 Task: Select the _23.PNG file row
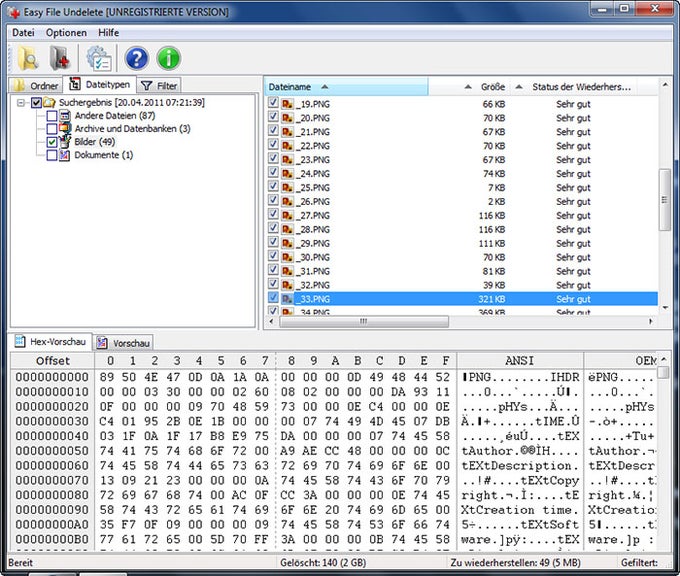pyautogui.click(x=461, y=160)
